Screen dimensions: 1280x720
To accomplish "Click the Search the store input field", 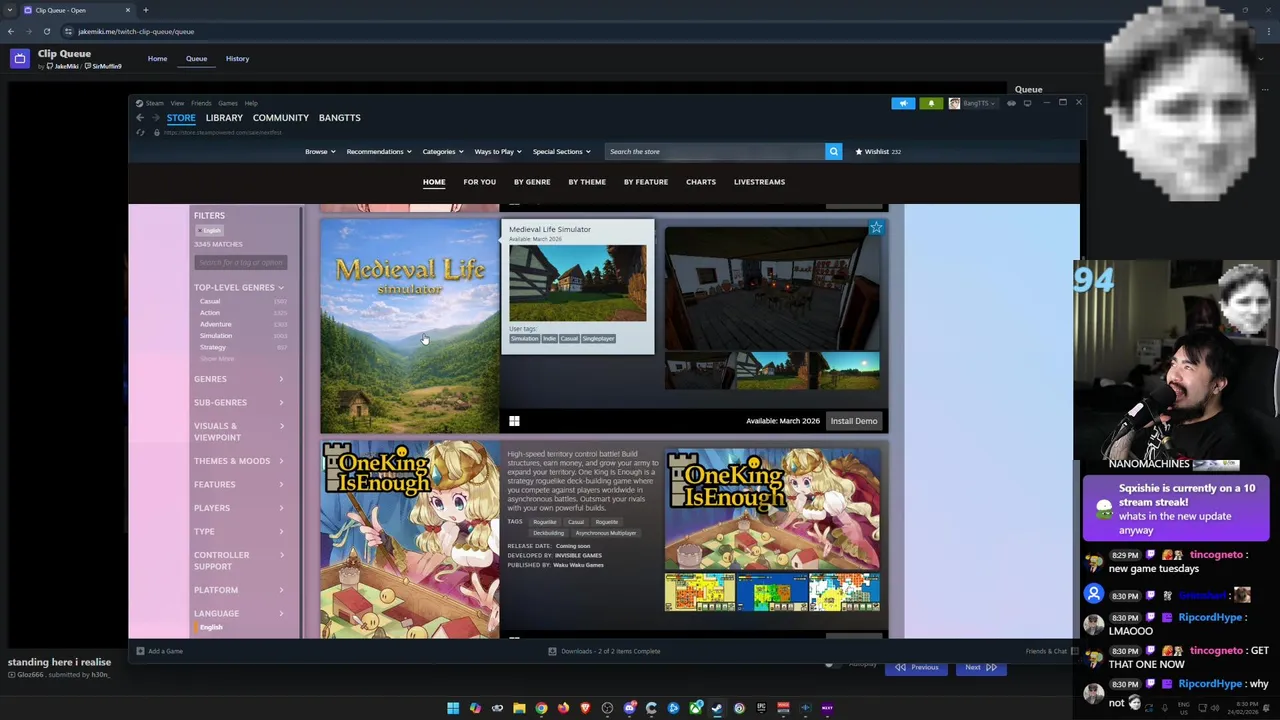I will tap(714, 152).
